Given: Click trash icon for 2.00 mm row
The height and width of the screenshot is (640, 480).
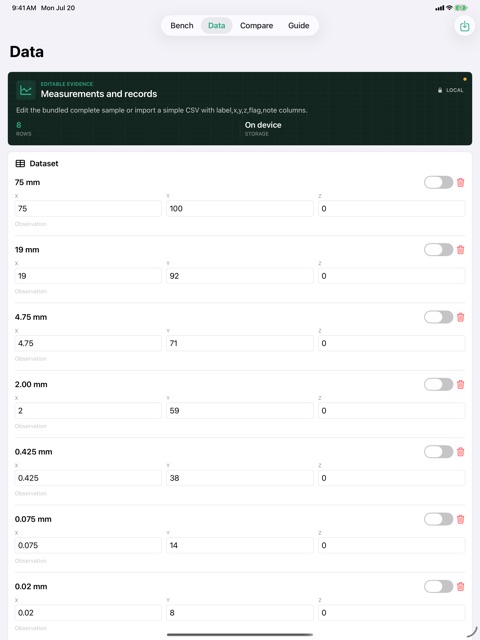Looking at the screenshot, I should coord(460,384).
